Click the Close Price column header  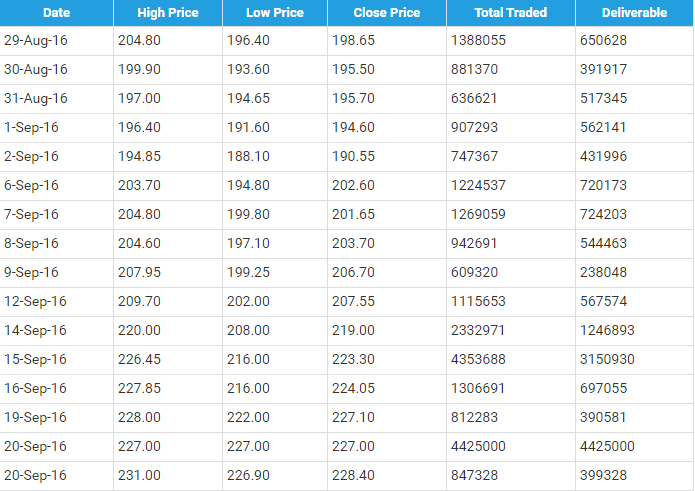[387, 13]
